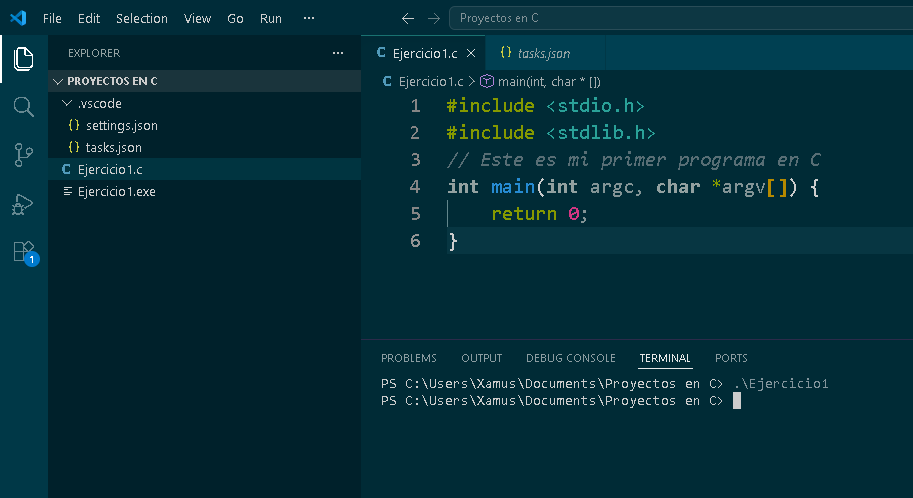
Task: Switch to the OUTPUT panel tab
Action: (x=482, y=358)
